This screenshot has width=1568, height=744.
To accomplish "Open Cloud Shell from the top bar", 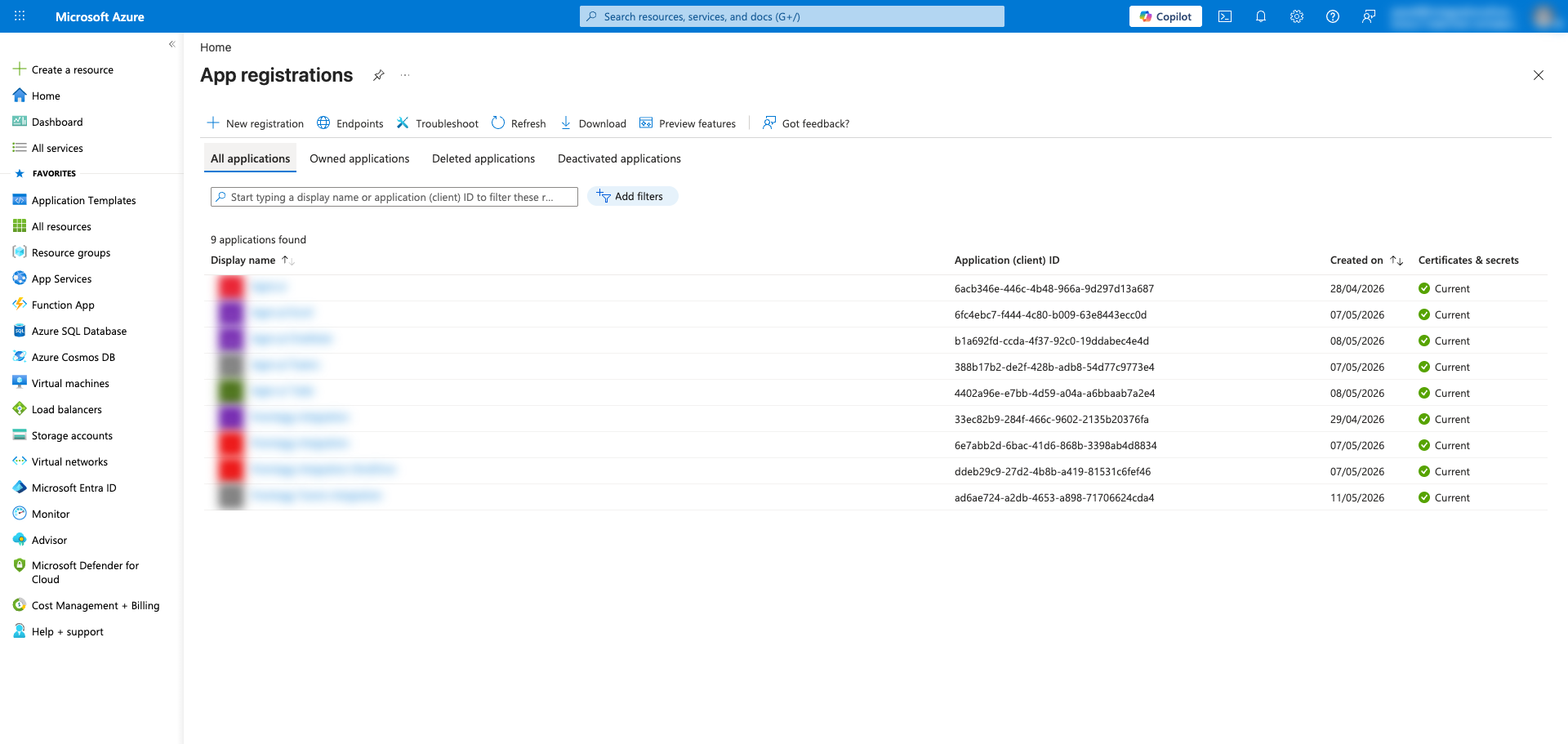I will [1225, 16].
